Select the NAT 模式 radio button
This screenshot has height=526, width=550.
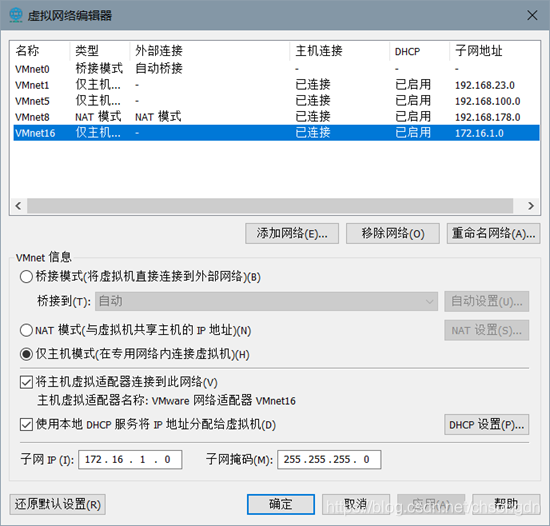[26, 330]
